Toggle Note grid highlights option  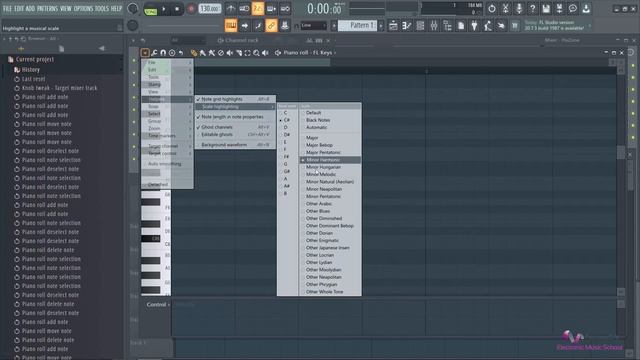pyautogui.click(x=235, y=99)
